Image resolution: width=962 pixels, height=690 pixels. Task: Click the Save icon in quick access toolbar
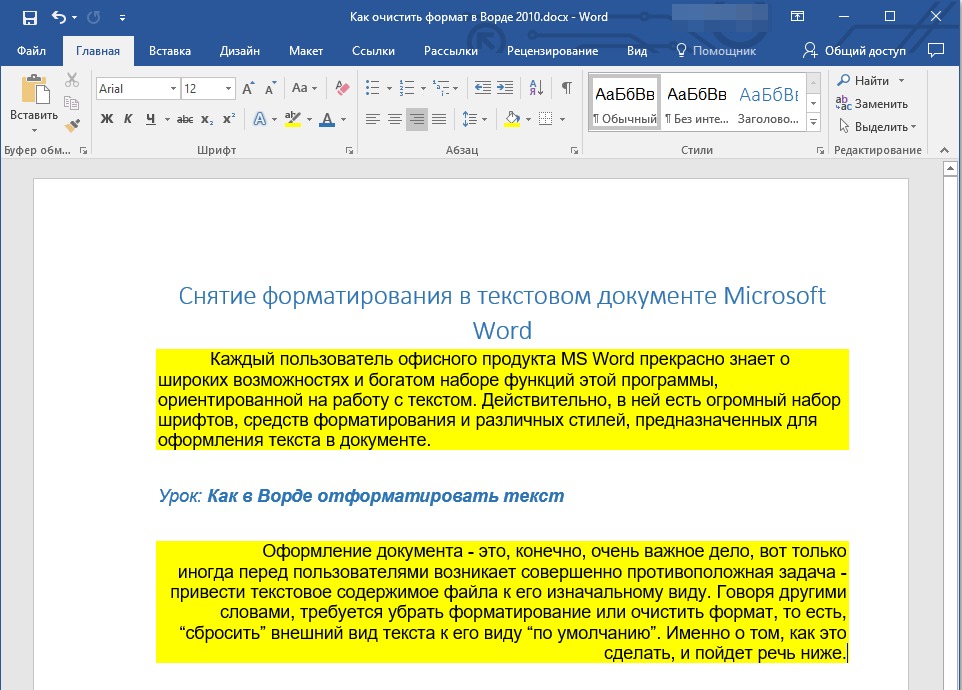click(x=29, y=17)
